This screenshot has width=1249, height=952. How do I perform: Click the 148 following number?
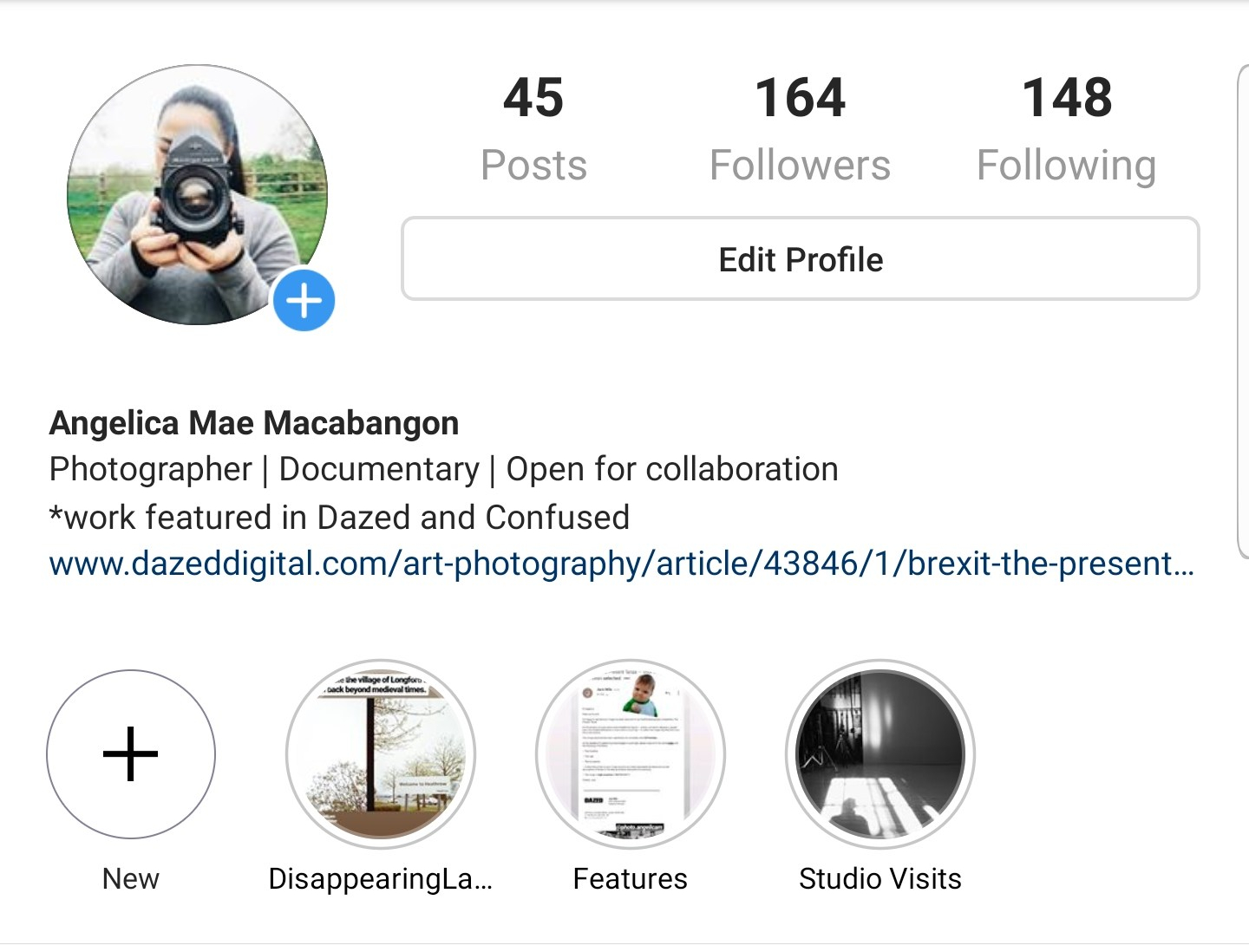(x=1067, y=97)
